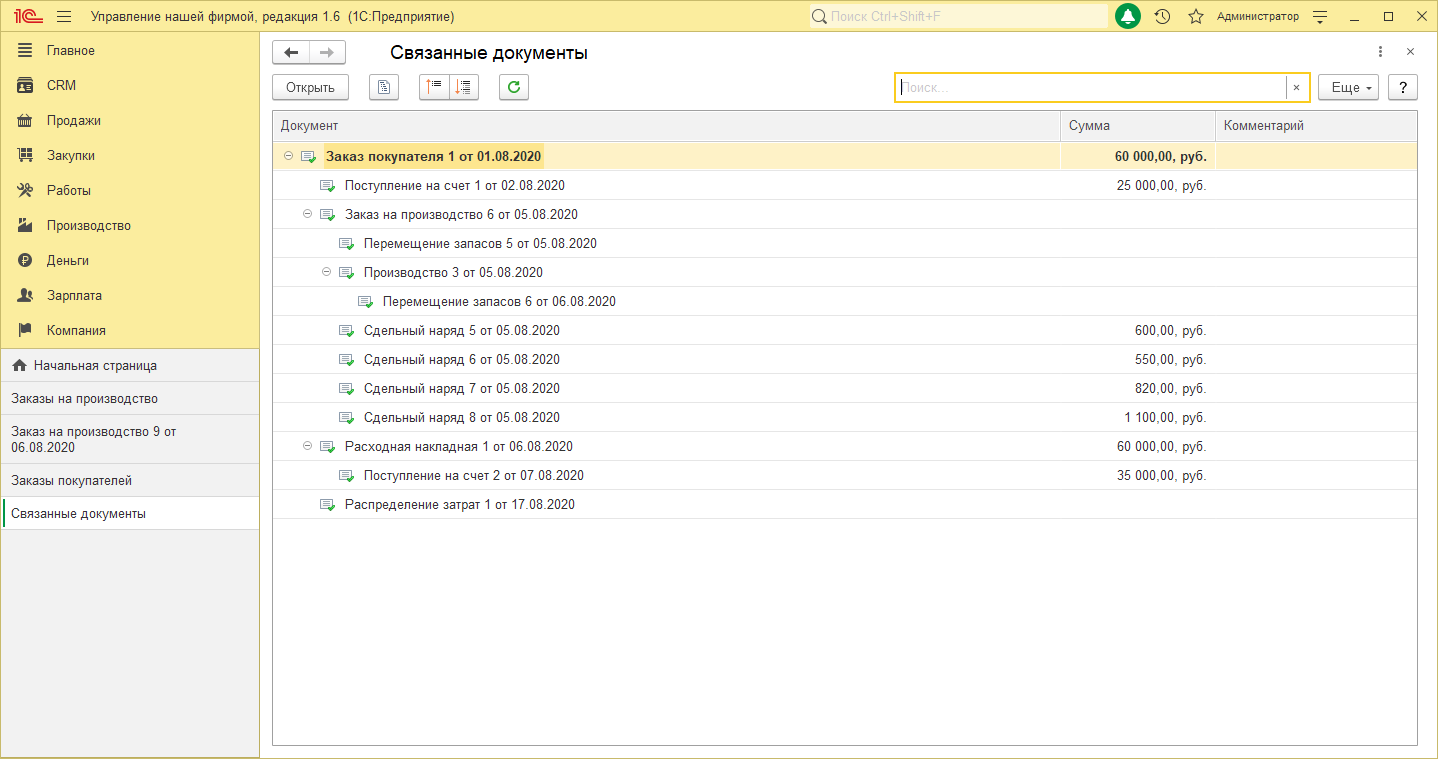Open the Продажи section in sidebar
Screen dimensions: 1438x759
pyautogui.click(x=74, y=120)
